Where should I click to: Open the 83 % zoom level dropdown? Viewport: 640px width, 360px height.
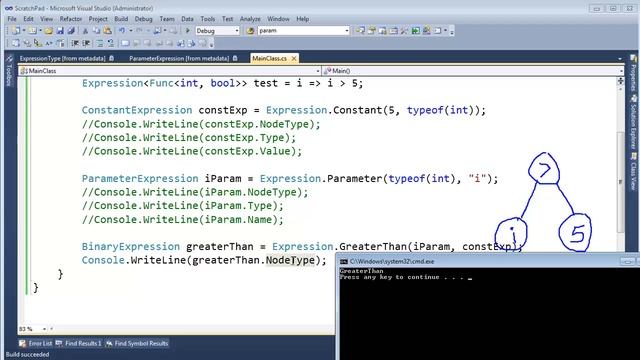pyautogui.click(x=44, y=329)
